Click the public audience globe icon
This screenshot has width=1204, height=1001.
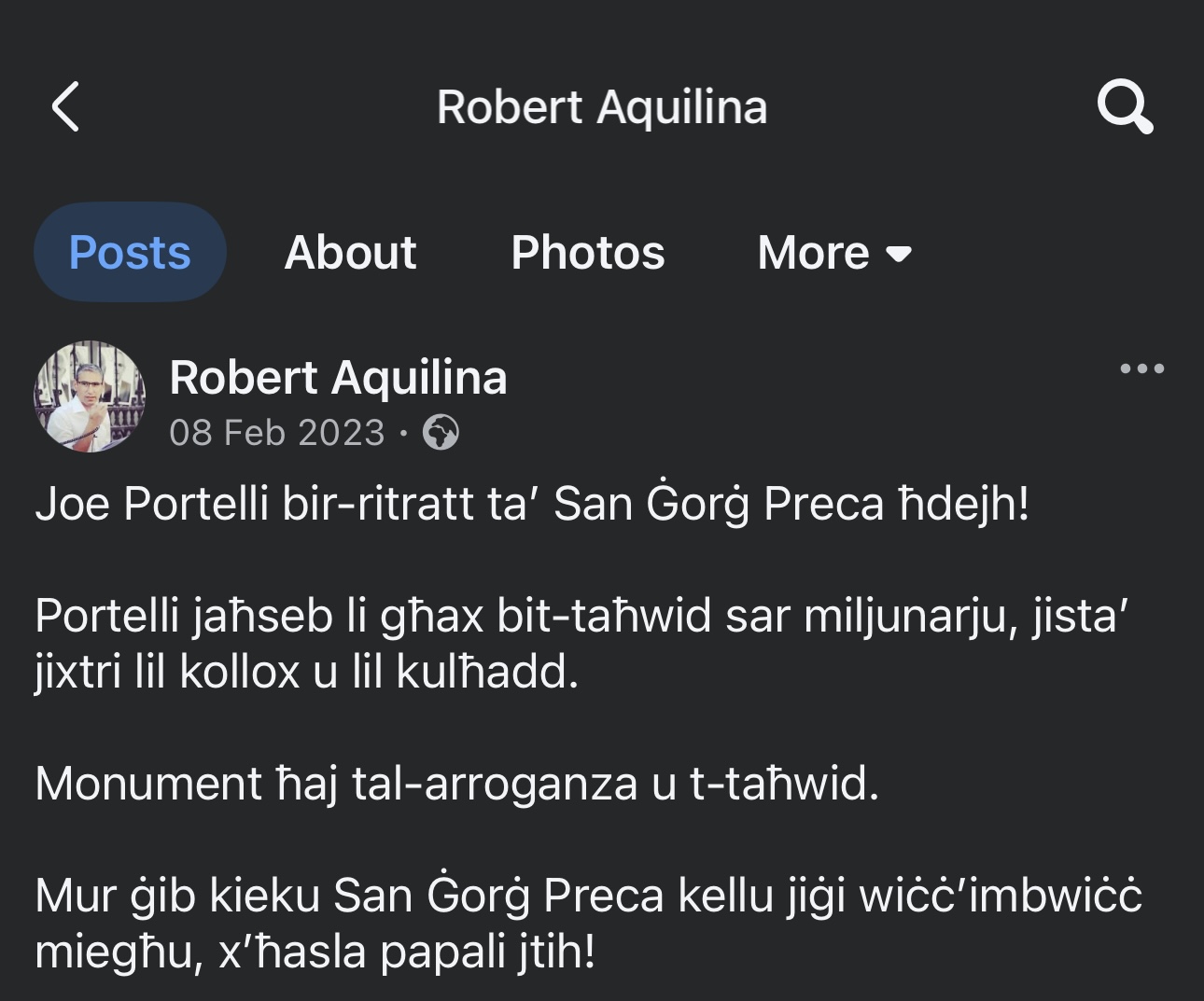coord(441,432)
